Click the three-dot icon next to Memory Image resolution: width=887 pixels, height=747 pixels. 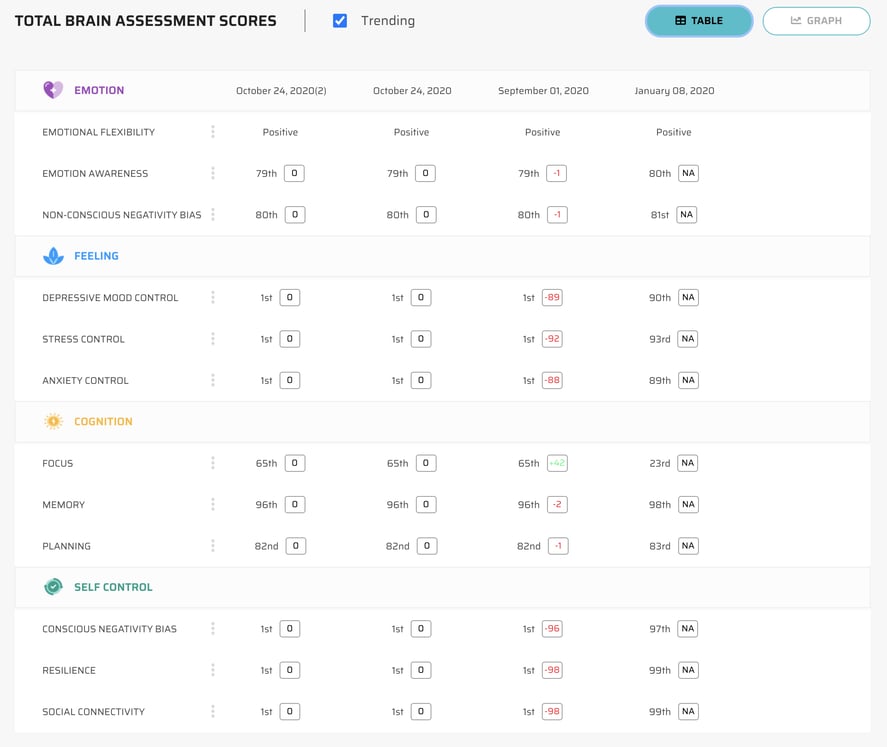[212, 504]
